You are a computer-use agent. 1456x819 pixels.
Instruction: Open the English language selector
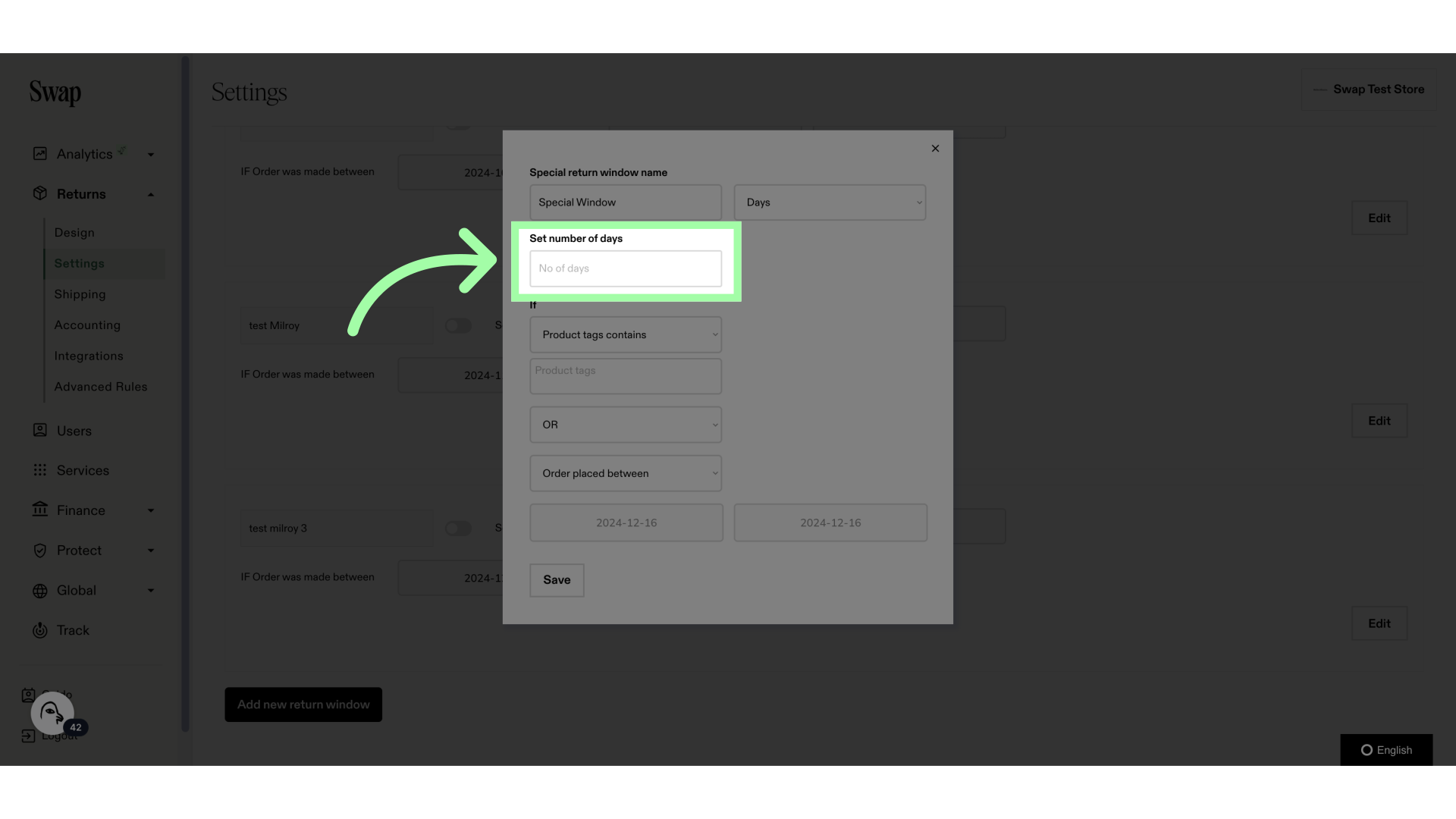pyautogui.click(x=1386, y=750)
